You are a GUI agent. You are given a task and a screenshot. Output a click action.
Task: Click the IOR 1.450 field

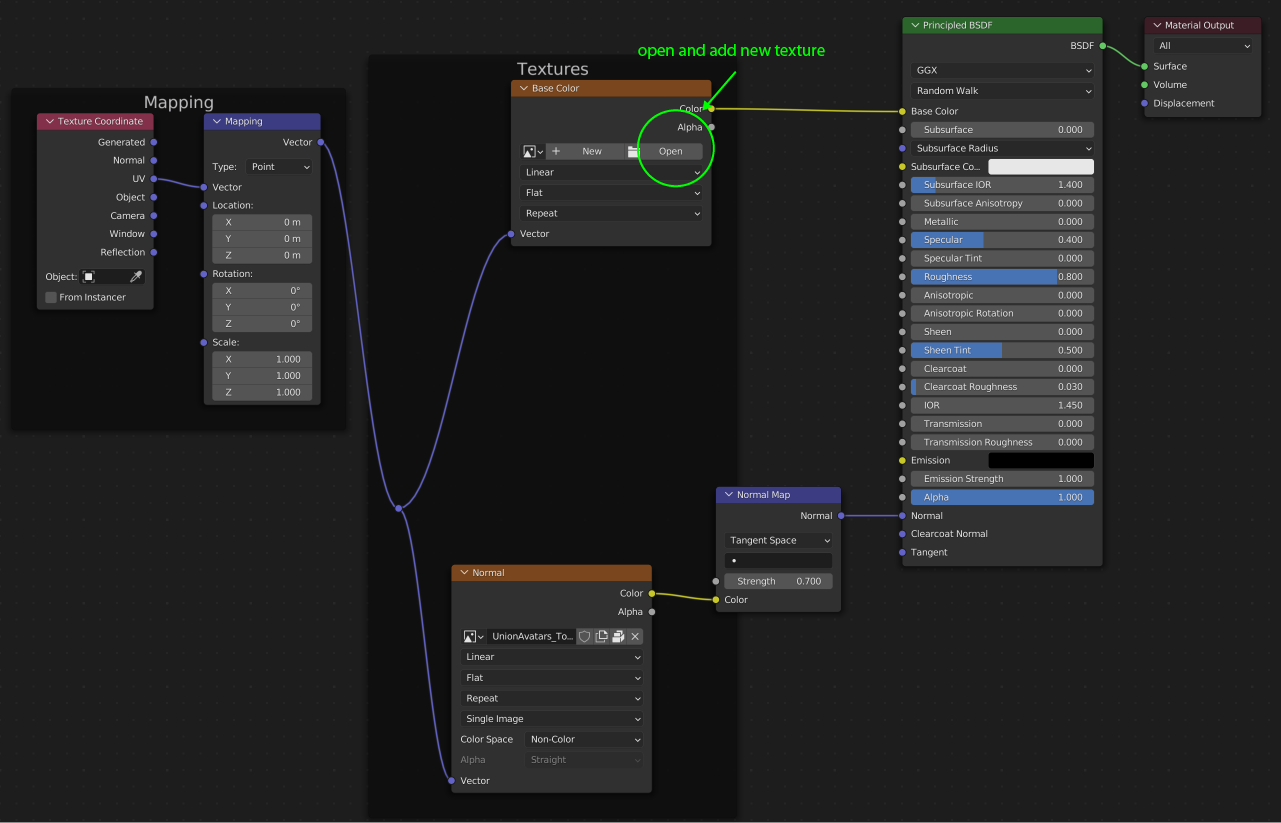1002,405
